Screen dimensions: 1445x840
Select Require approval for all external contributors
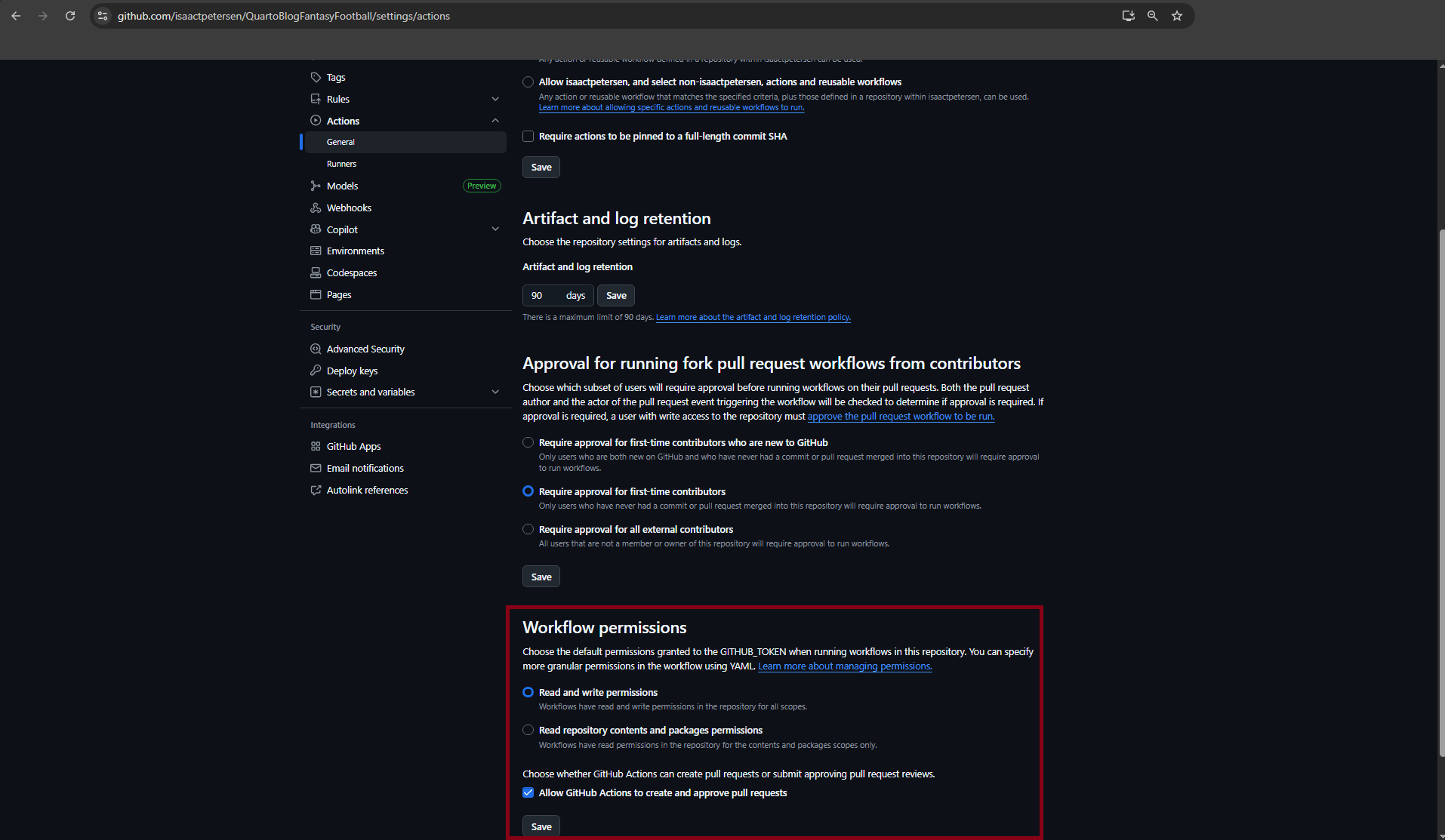pyautogui.click(x=528, y=529)
